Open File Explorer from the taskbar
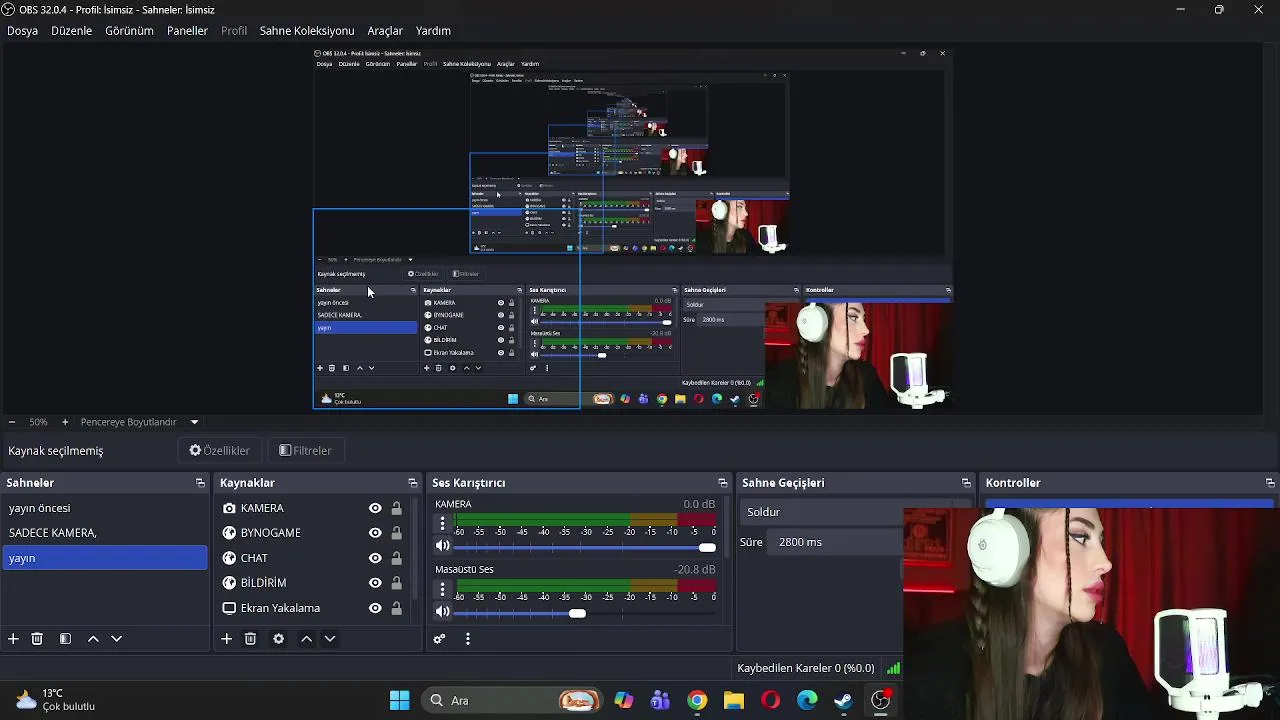Screen dimensions: 1280x720 734,701
